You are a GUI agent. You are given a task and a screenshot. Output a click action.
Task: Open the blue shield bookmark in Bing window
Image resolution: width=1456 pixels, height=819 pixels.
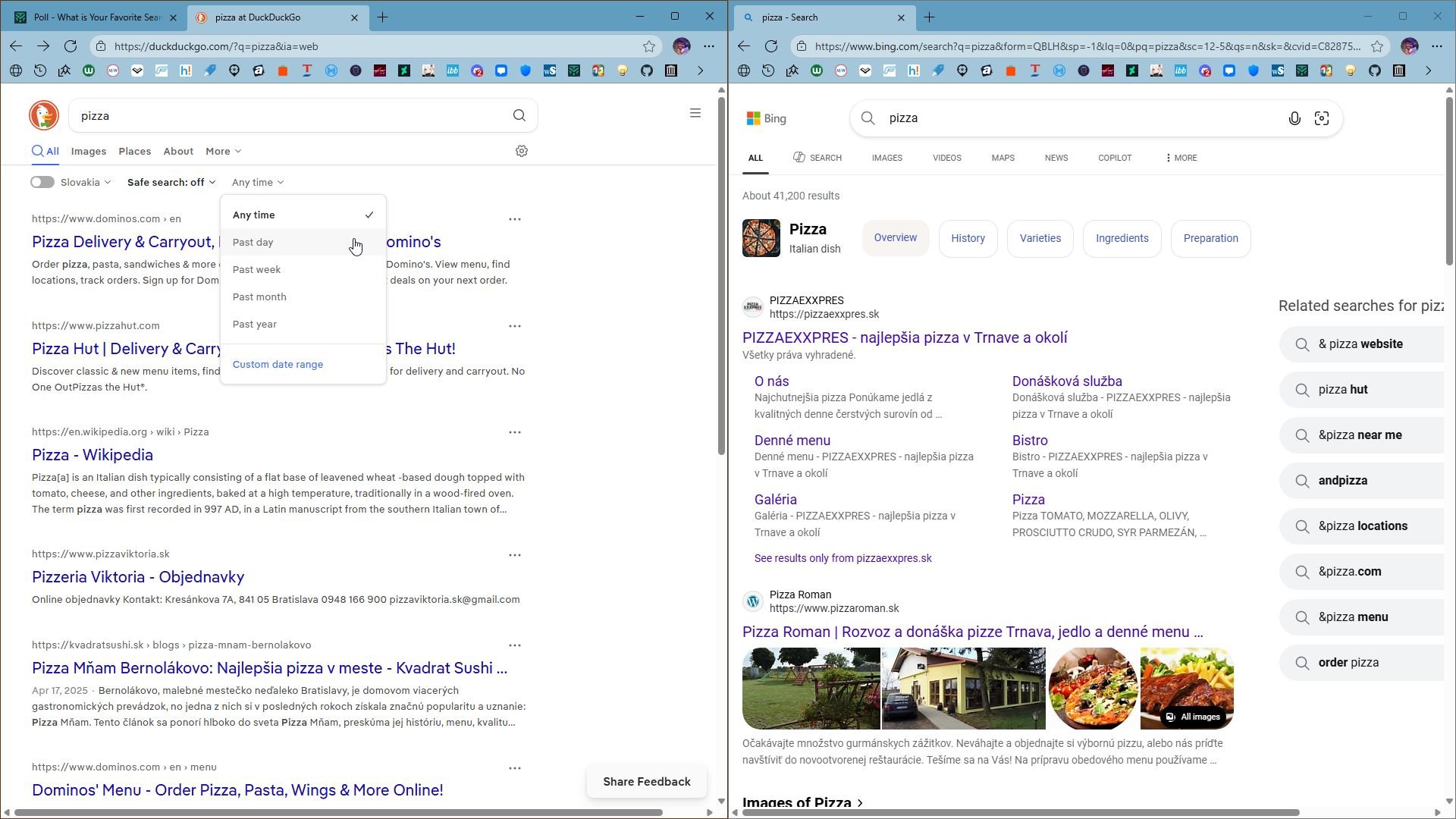(1254, 71)
